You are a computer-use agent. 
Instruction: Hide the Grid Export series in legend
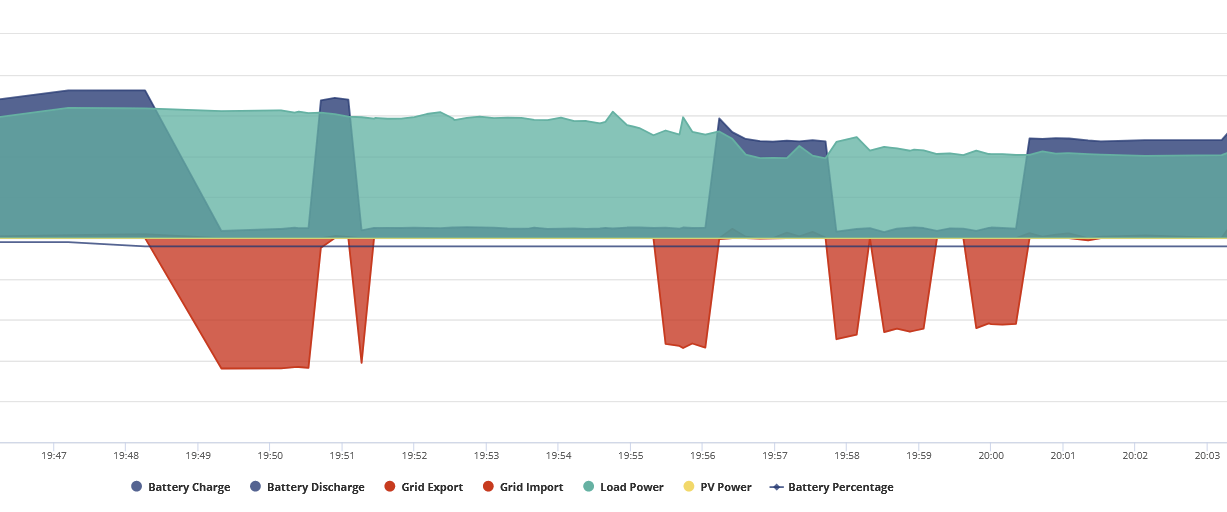[x=423, y=487]
